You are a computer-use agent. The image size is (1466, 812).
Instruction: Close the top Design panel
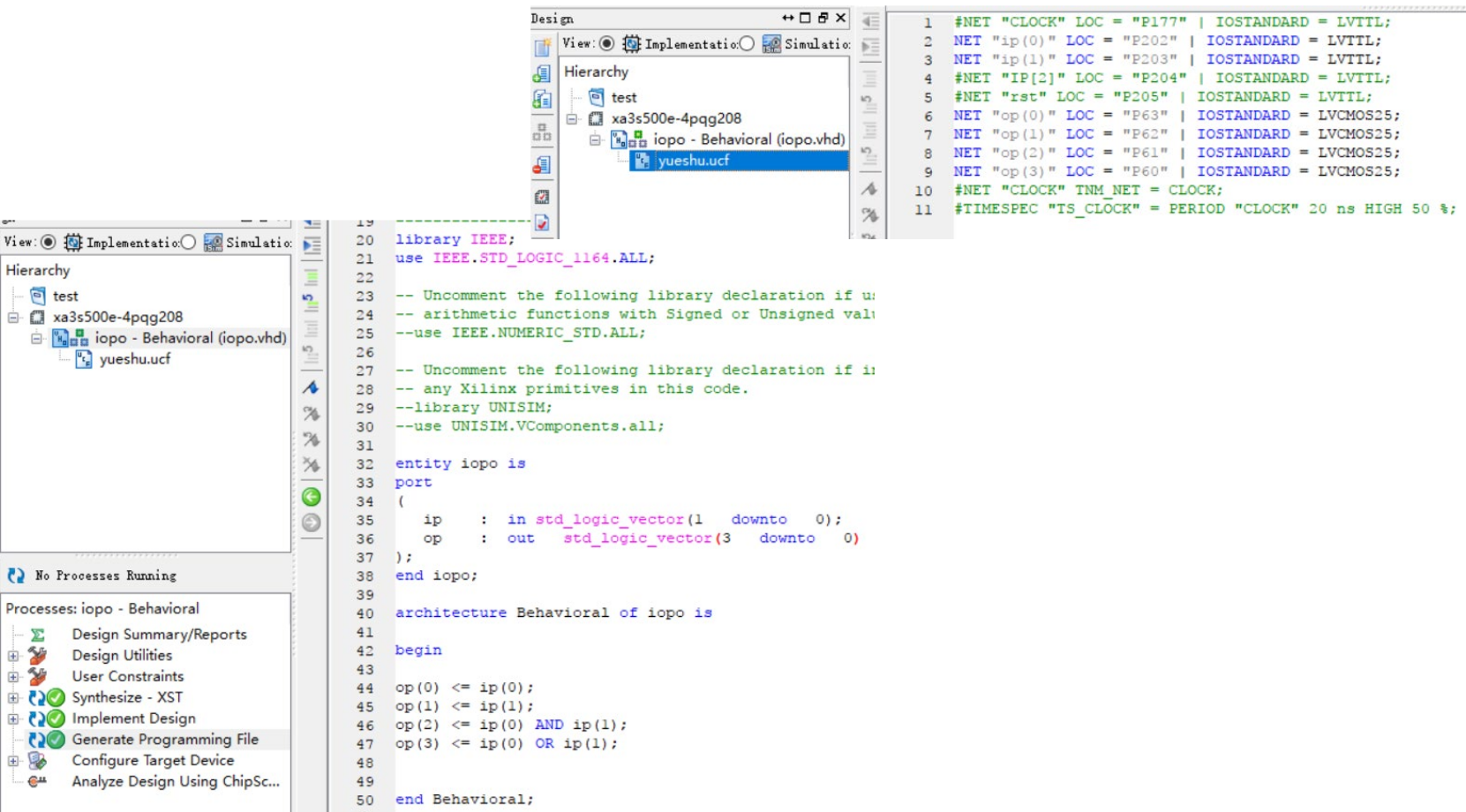point(841,18)
